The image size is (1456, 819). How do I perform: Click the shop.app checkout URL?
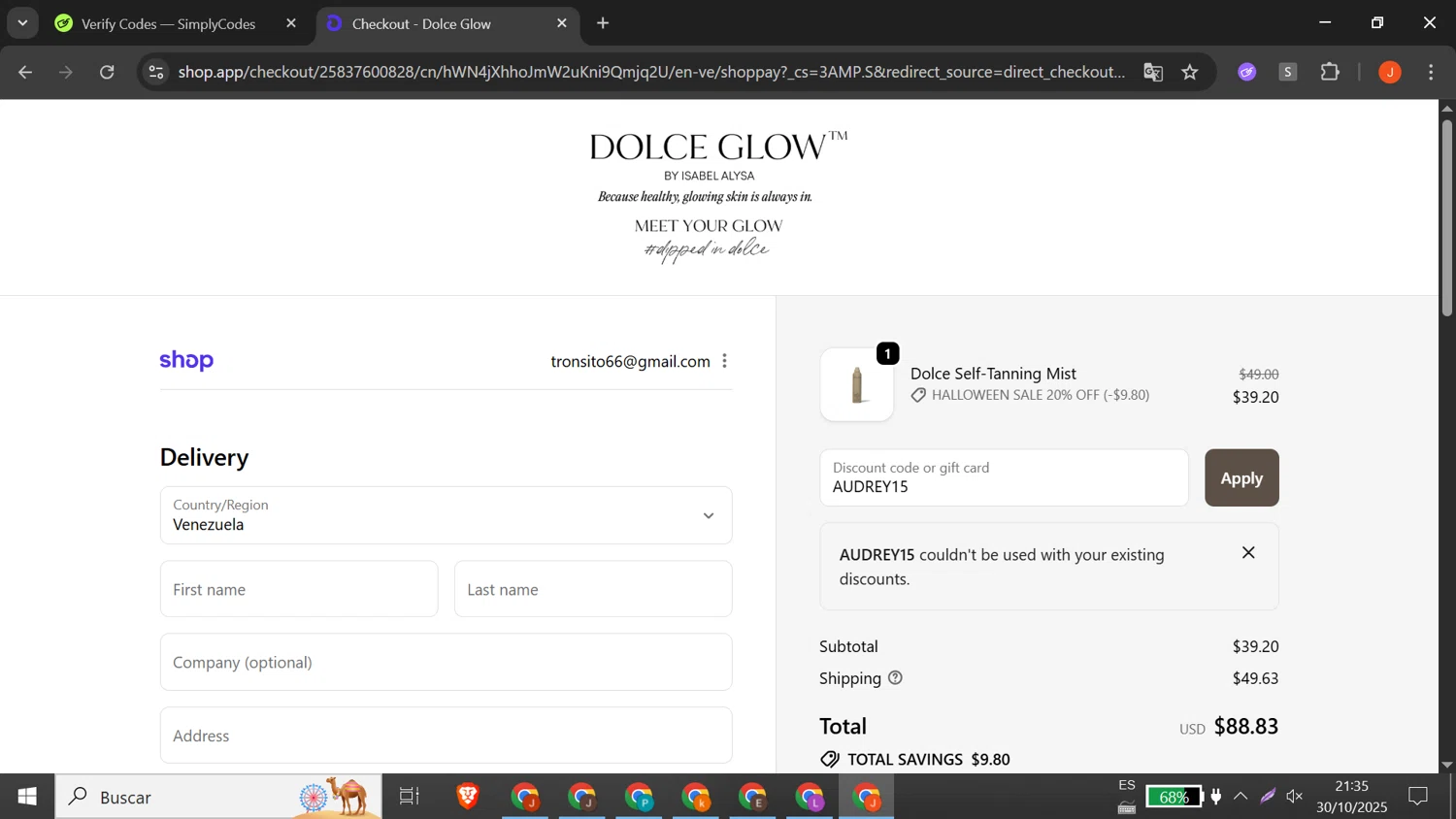tap(651, 72)
